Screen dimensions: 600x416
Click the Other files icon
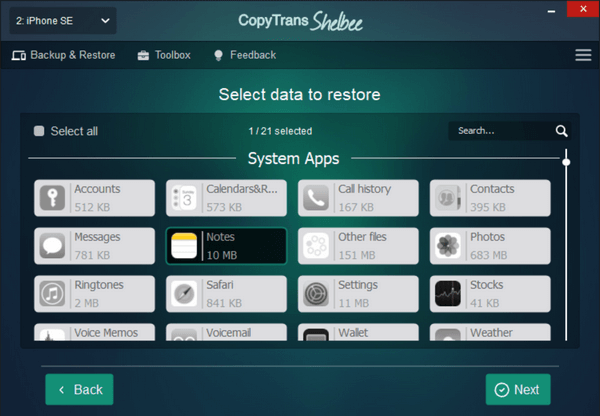click(x=316, y=246)
